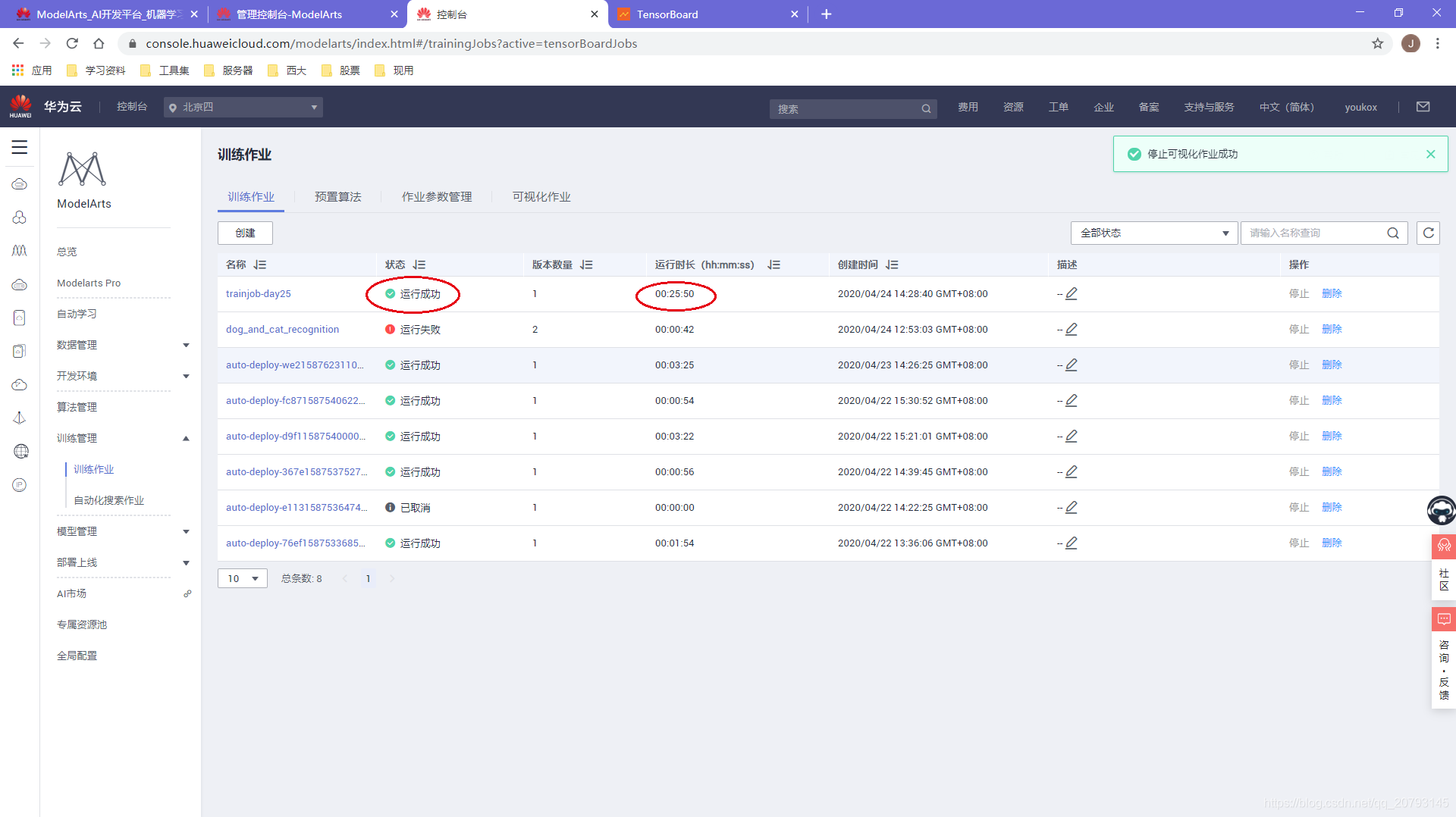The image size is (1456, 817).
Task: Open youkox account menu
Action: [1360, 107]
